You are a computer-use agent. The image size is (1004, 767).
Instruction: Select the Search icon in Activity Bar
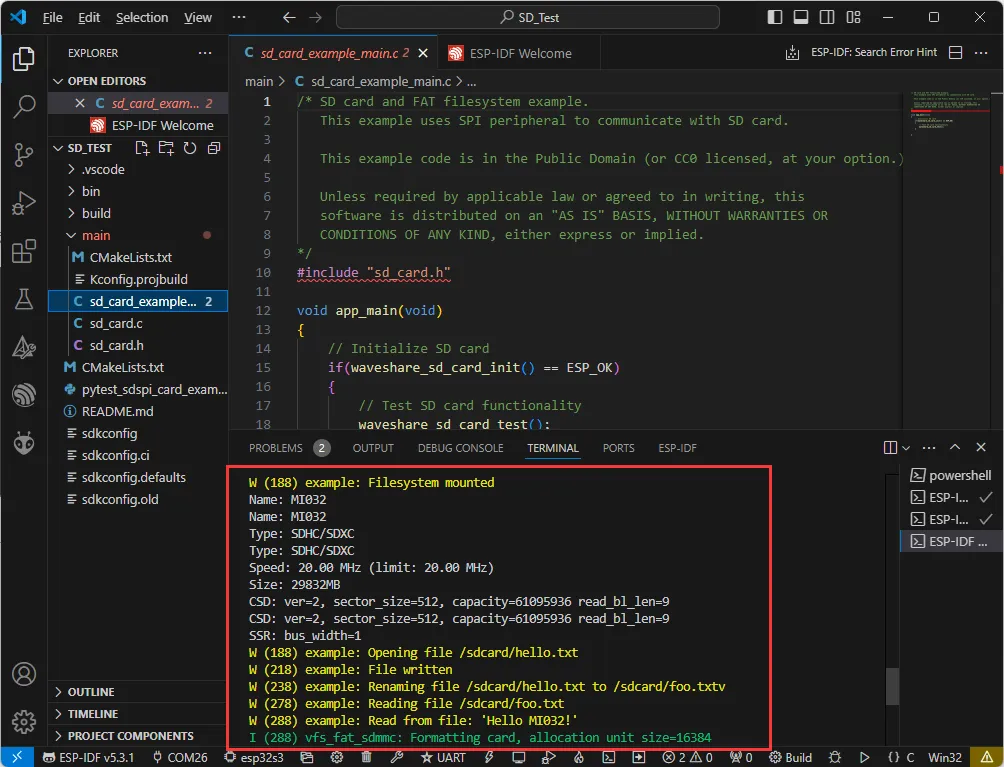(x=23, y=107)
